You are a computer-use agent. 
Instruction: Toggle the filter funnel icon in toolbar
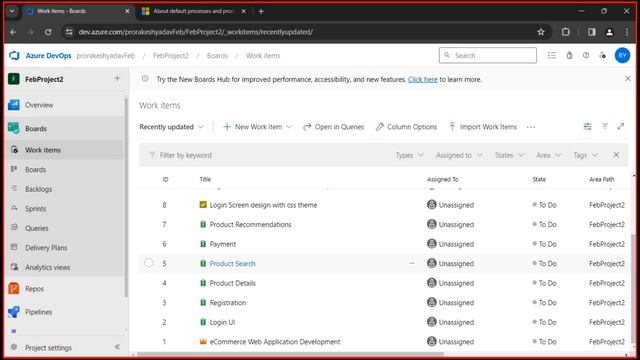pos(604,127)
